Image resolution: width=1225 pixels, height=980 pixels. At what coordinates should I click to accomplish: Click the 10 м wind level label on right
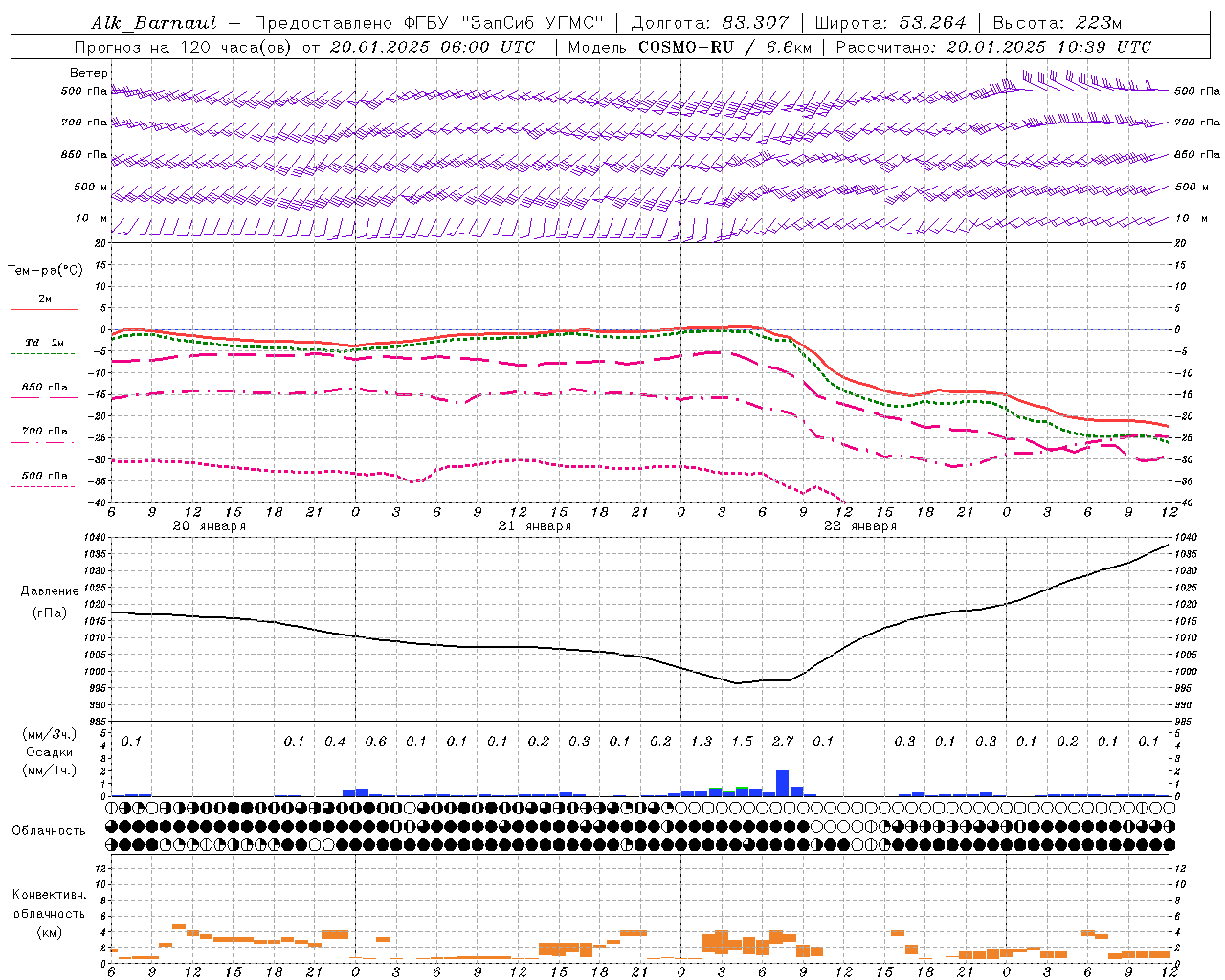[1191, 218]
